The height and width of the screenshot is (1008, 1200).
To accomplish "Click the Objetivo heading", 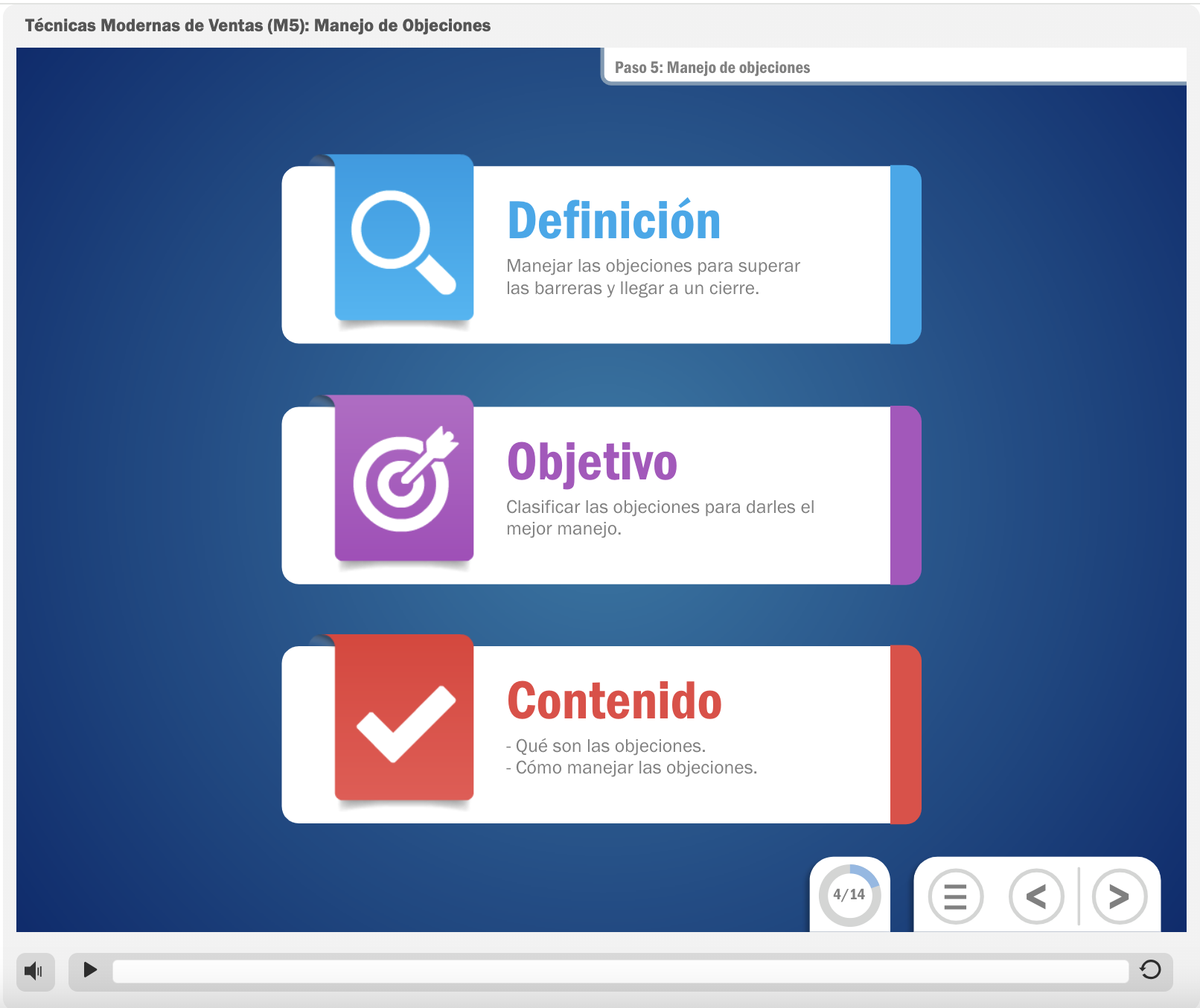I will pyautogui.click(x=592, y=462).
